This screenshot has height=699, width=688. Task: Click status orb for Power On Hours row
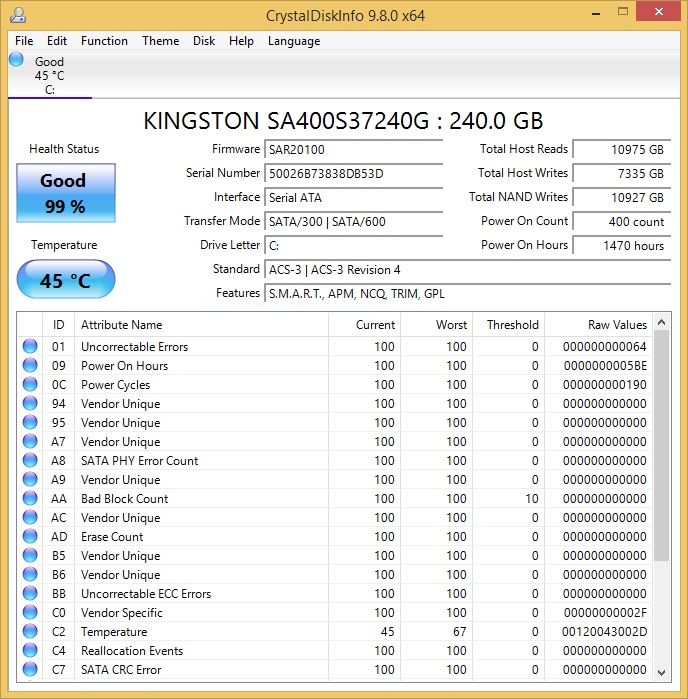pyautogui.click(x=30, y=365)
